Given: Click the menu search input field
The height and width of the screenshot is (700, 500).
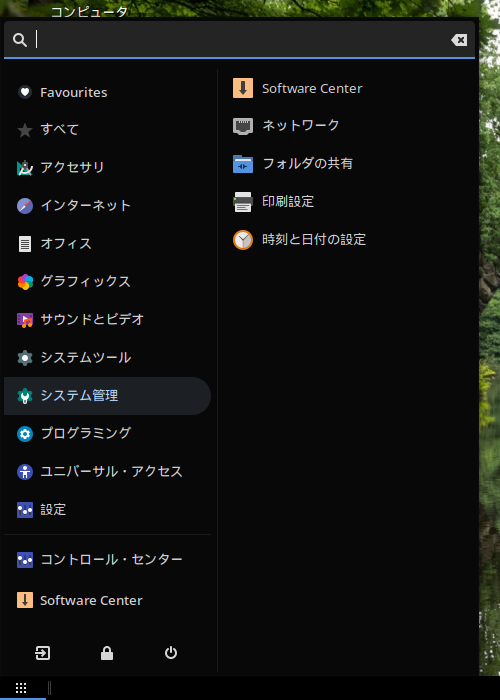Looking at the screenshot, I should point(241,40).
